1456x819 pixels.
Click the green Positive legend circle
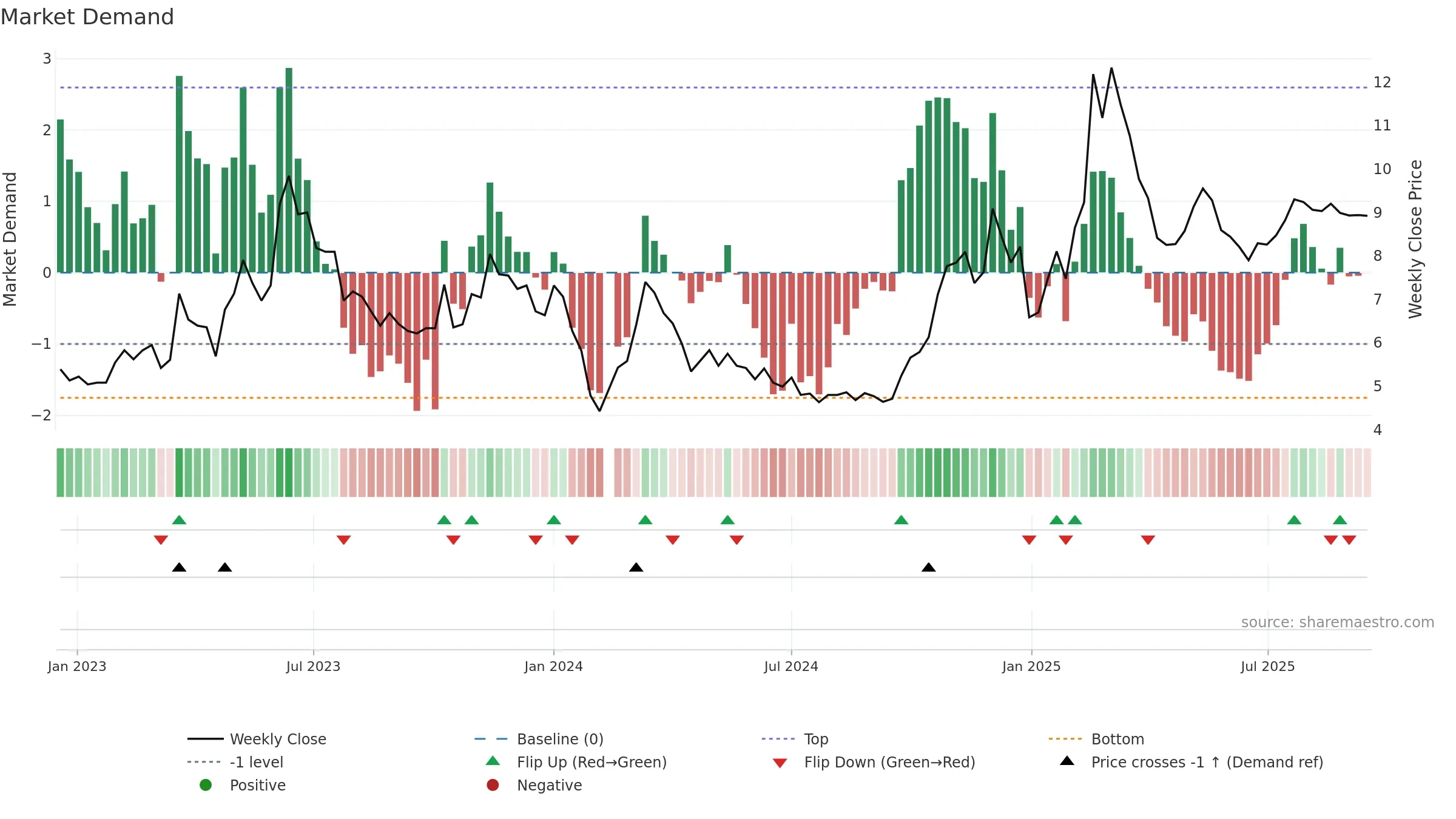click(x=206, y=785)
